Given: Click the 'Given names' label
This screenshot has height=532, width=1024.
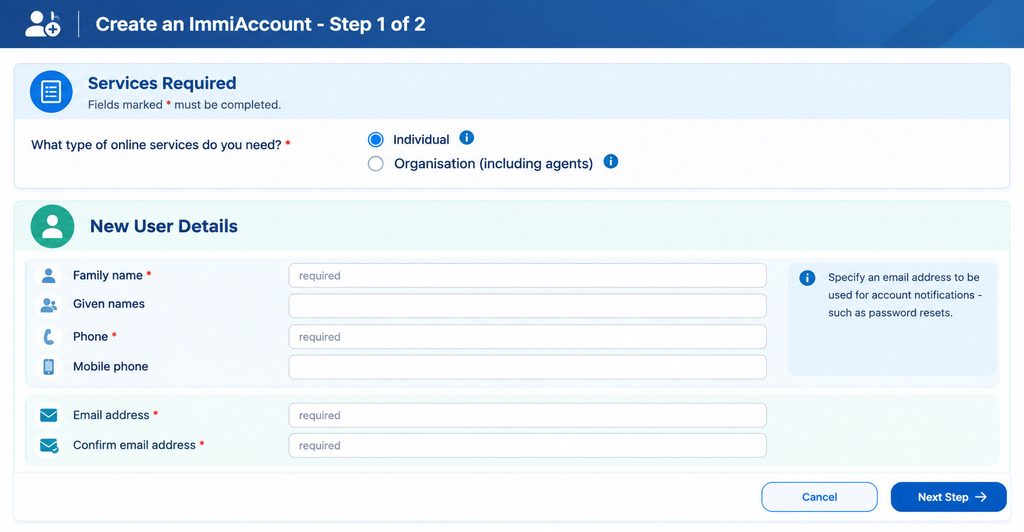Looking at the screenshot, I should (x=109, y=304).
